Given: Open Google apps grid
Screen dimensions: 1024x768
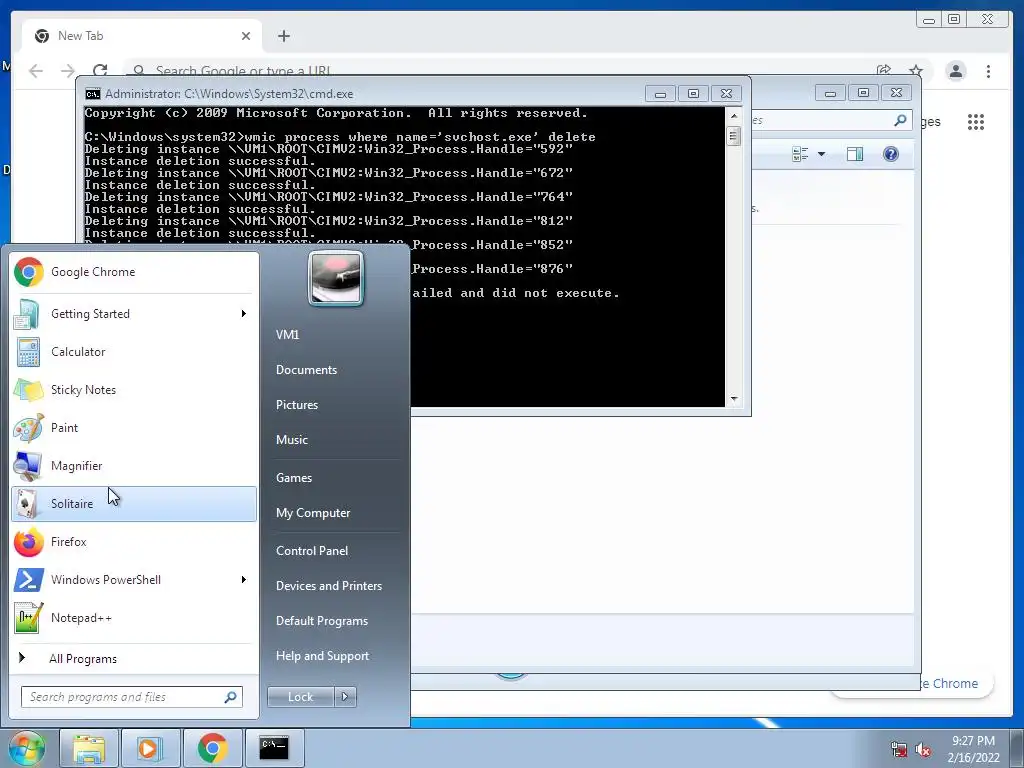Looking at the screenshot, I should [x=976, y=121].
